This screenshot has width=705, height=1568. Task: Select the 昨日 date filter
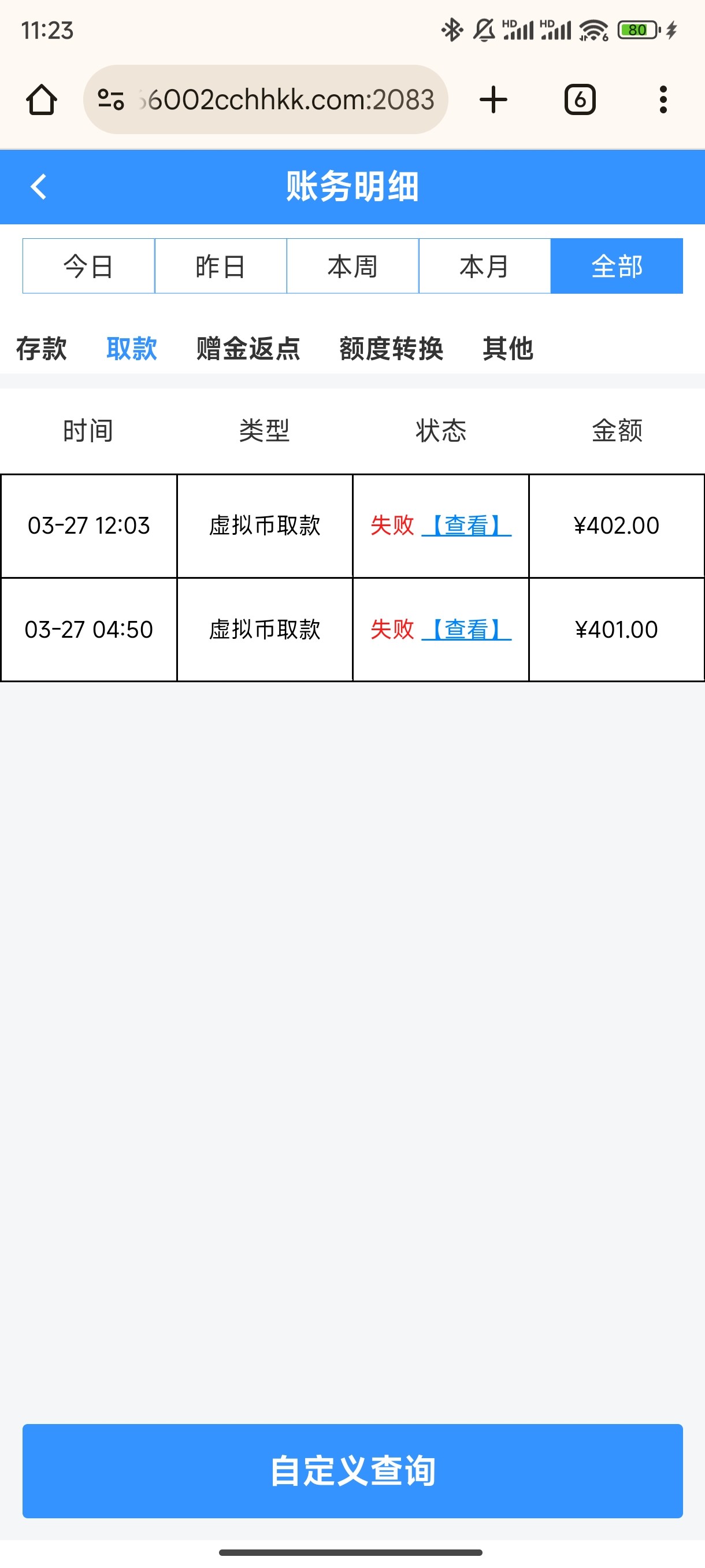(221, 266)
